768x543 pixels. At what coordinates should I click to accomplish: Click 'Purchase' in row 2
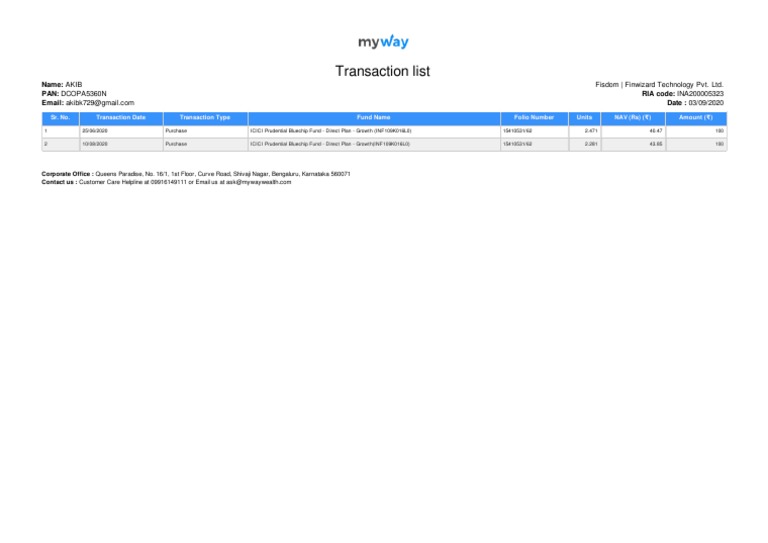(x=176, y=144)
